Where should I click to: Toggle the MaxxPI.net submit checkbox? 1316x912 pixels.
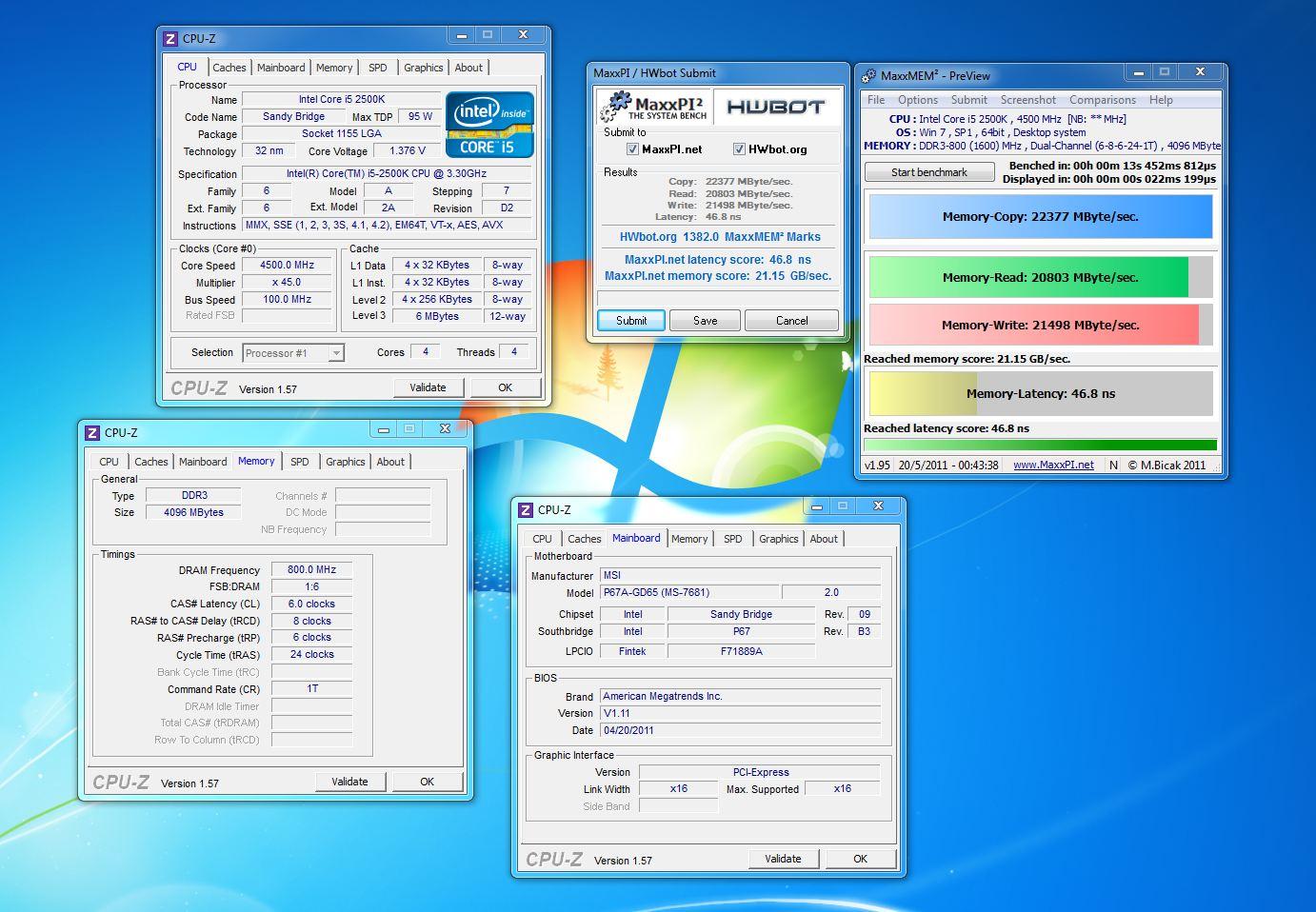coord(632,149)
